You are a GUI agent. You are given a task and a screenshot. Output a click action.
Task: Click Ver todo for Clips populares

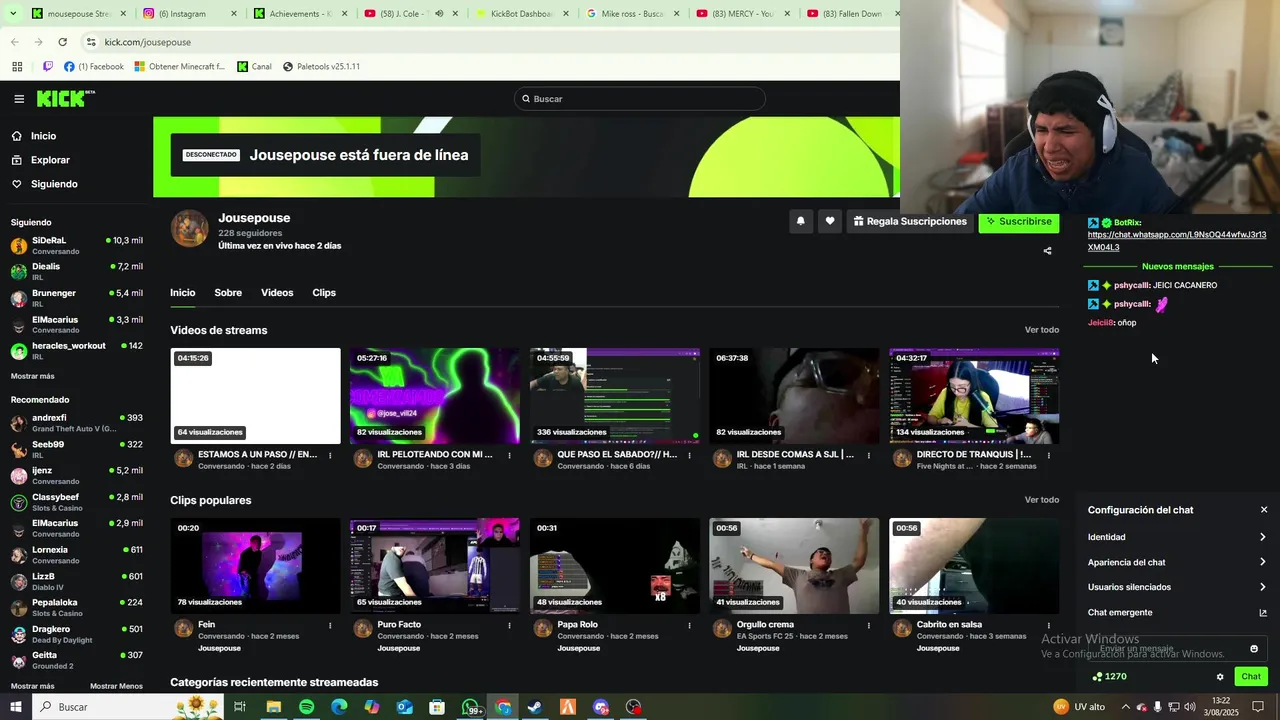(x=1041, y=500)
